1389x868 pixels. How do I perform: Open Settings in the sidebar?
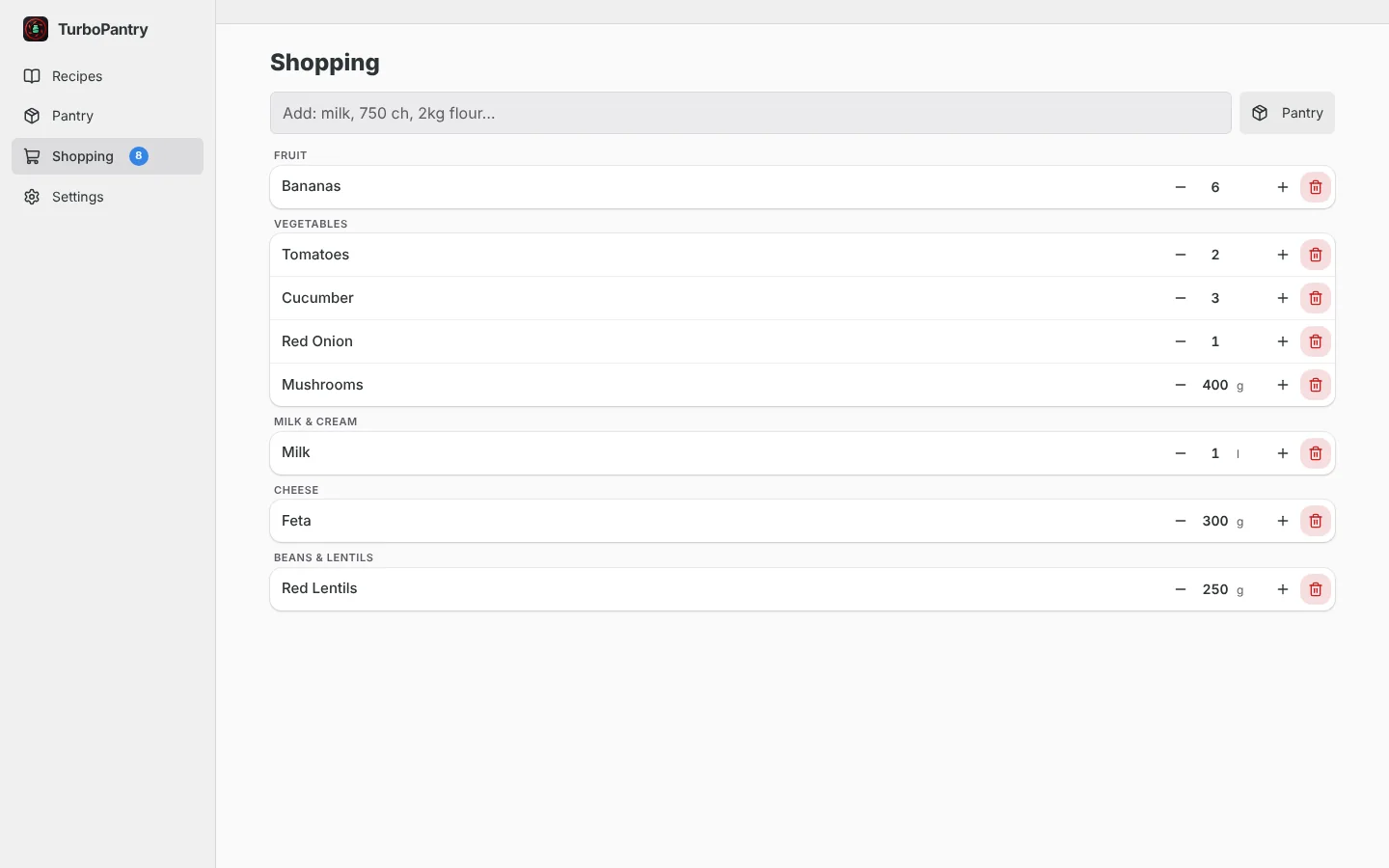pyautogui.click(x=107, y=197)
